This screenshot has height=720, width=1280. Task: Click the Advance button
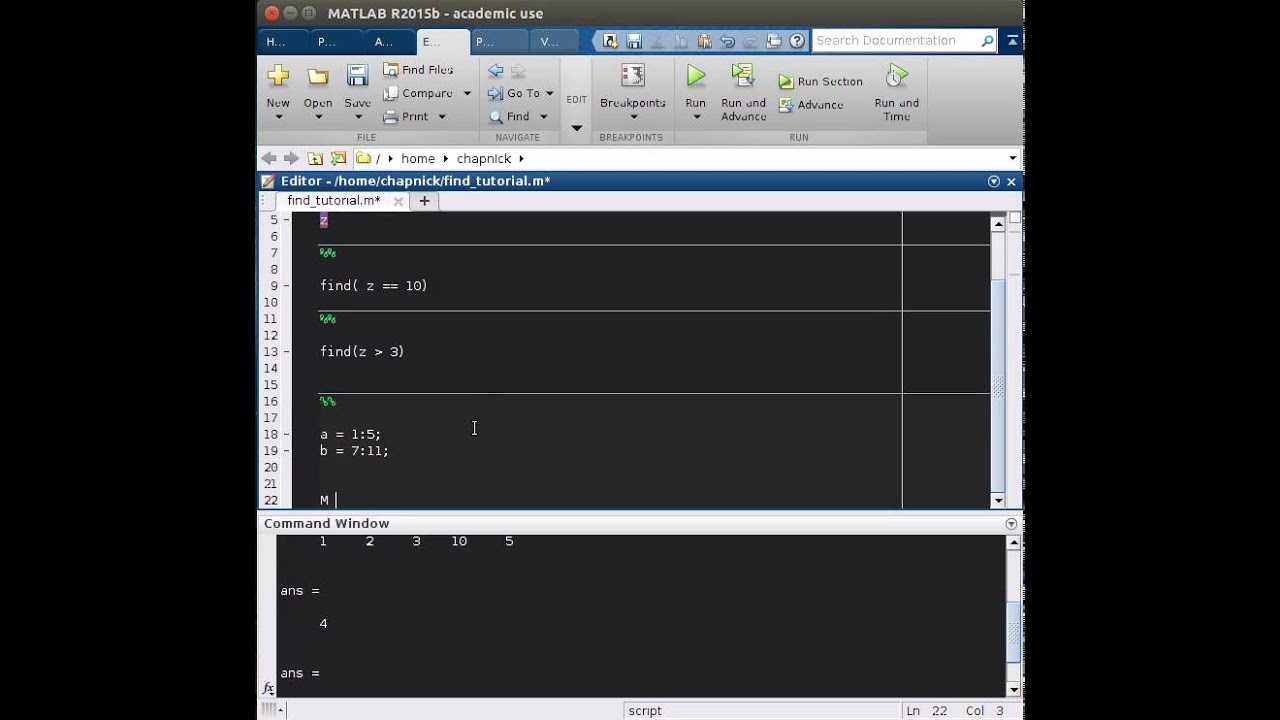[811, 105]
